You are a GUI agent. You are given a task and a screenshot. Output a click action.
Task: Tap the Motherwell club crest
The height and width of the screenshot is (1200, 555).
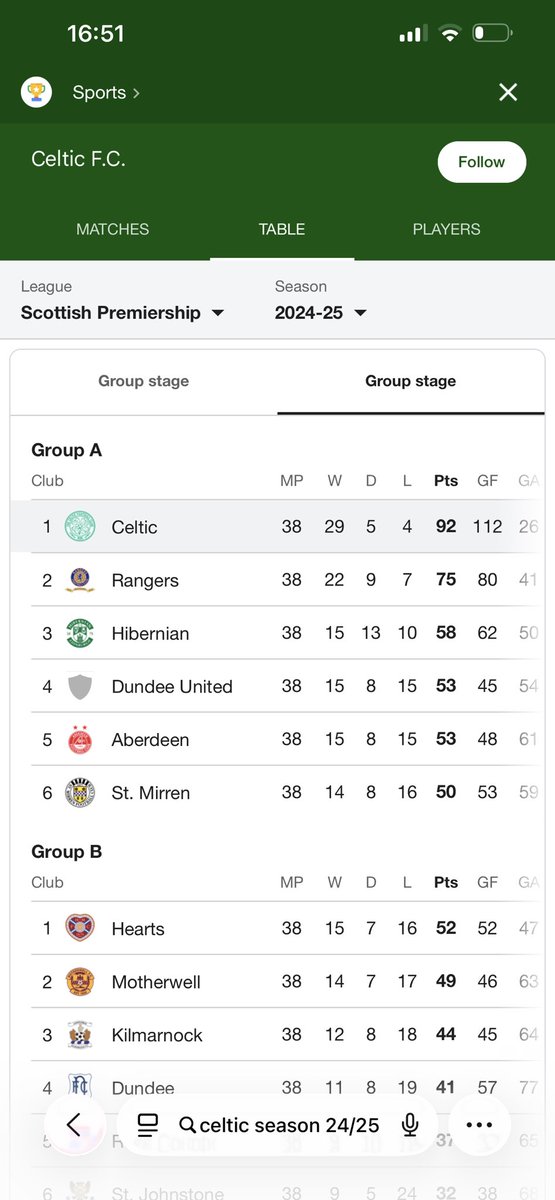[80, 981]
